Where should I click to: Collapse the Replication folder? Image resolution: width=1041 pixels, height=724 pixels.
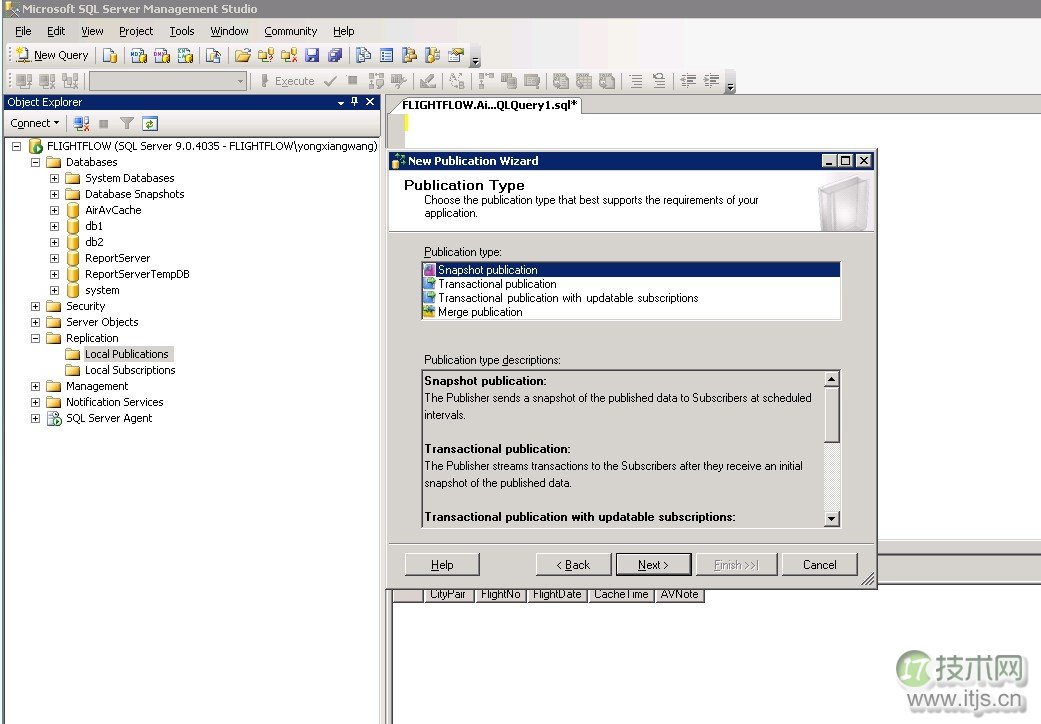tap(36, 338)
